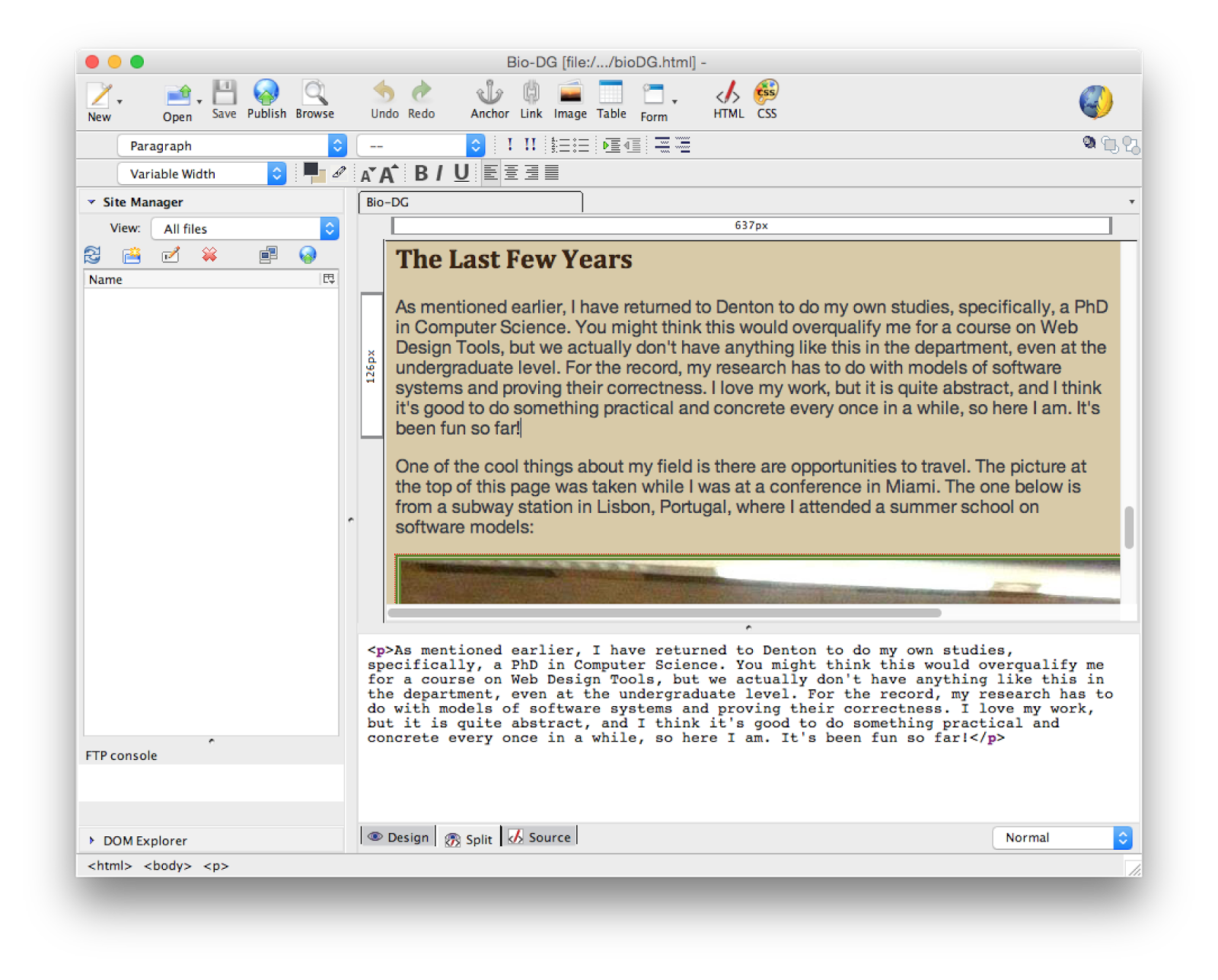Expand the DOM Explorer panel
This screenshot has width=1218, height=980.
(92, 840)
